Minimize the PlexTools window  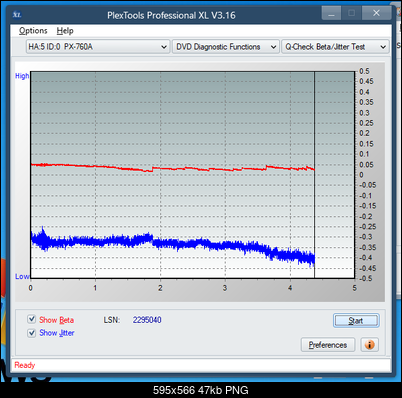click(331, 13)
